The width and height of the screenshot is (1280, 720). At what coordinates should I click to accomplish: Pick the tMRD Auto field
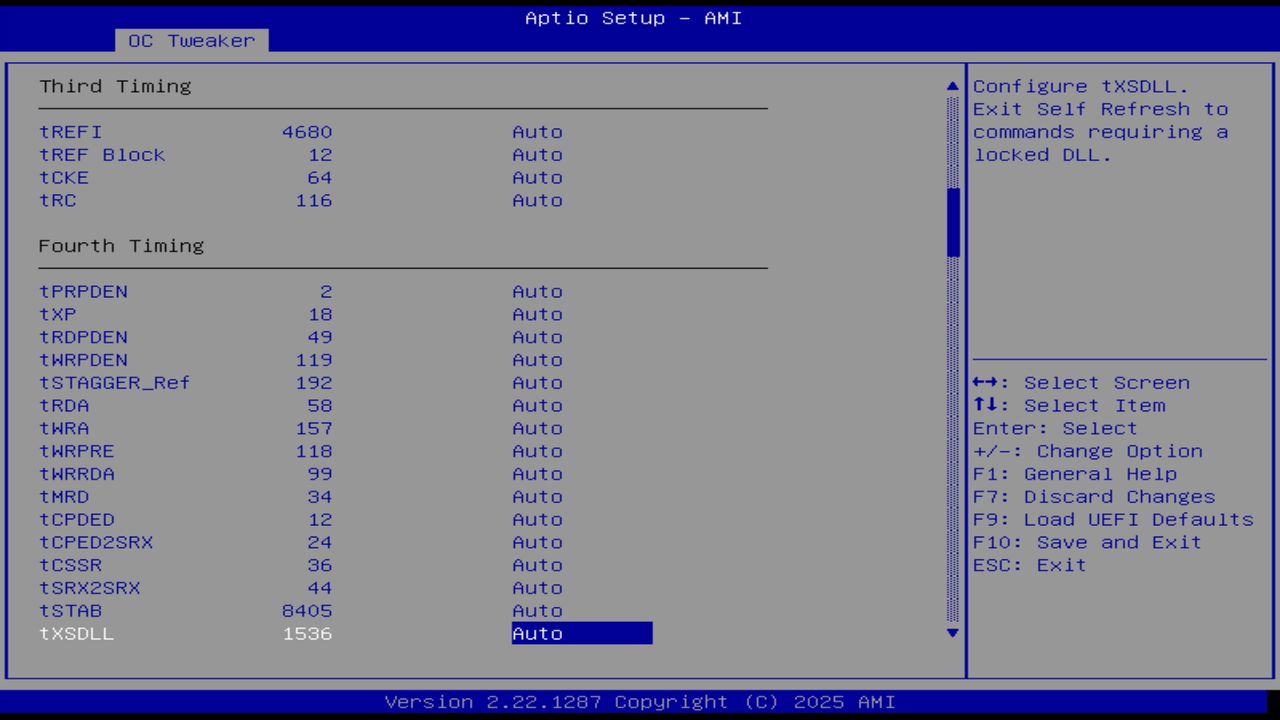(x=537, y=497)
